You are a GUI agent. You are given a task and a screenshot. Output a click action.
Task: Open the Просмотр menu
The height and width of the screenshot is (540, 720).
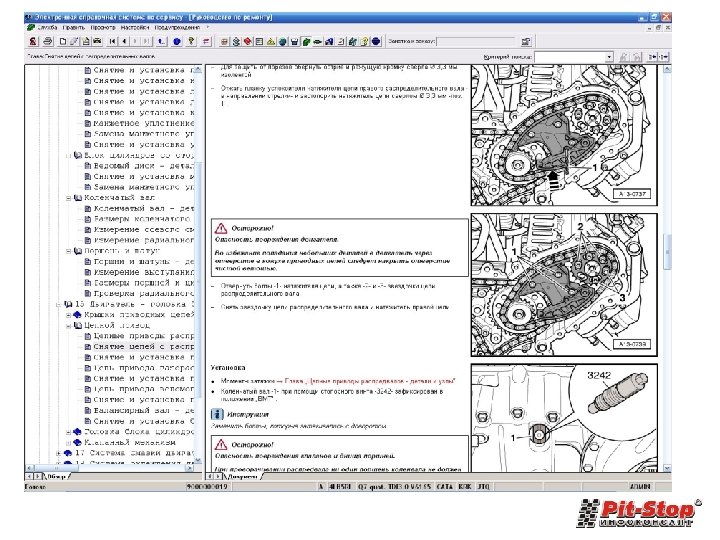coord(103,28)
